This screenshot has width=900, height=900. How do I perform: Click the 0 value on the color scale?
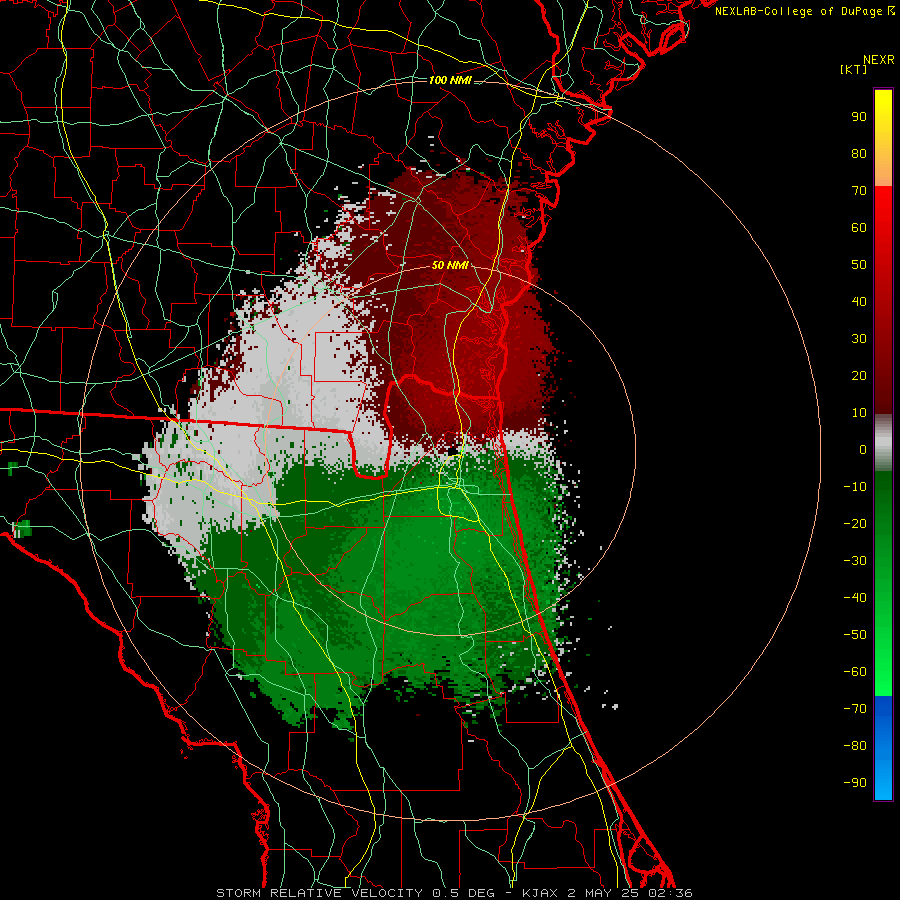click(x=863, y=450)
